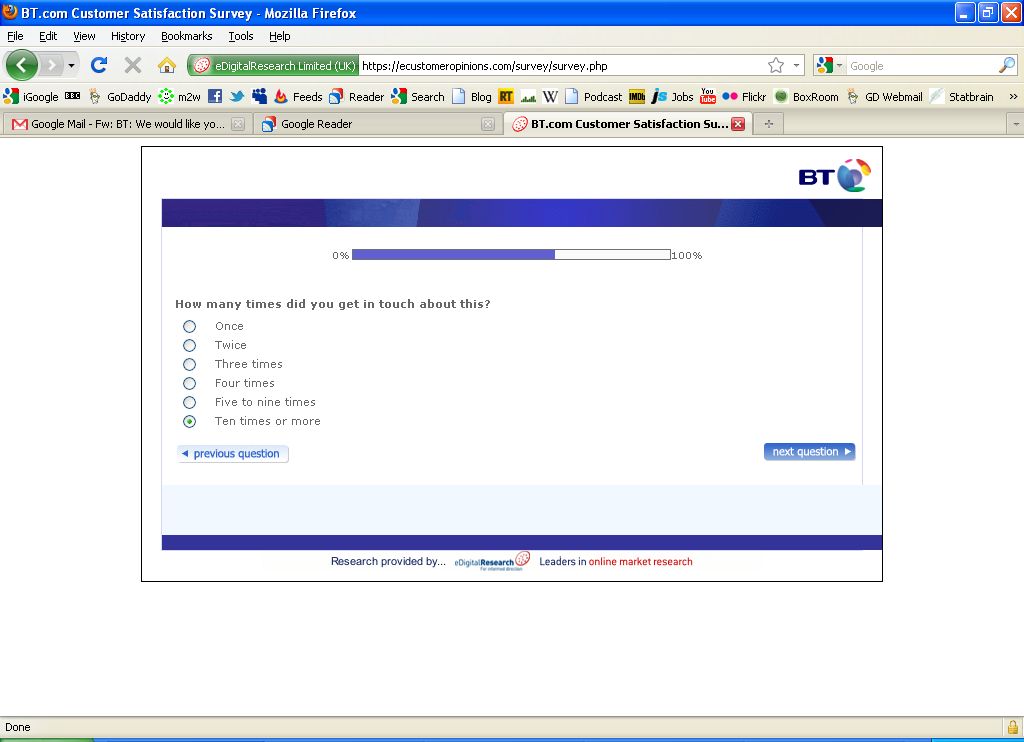The image size is (1024, 742).
Task: Open the Bookmarks menu
Action: [186, 36]
